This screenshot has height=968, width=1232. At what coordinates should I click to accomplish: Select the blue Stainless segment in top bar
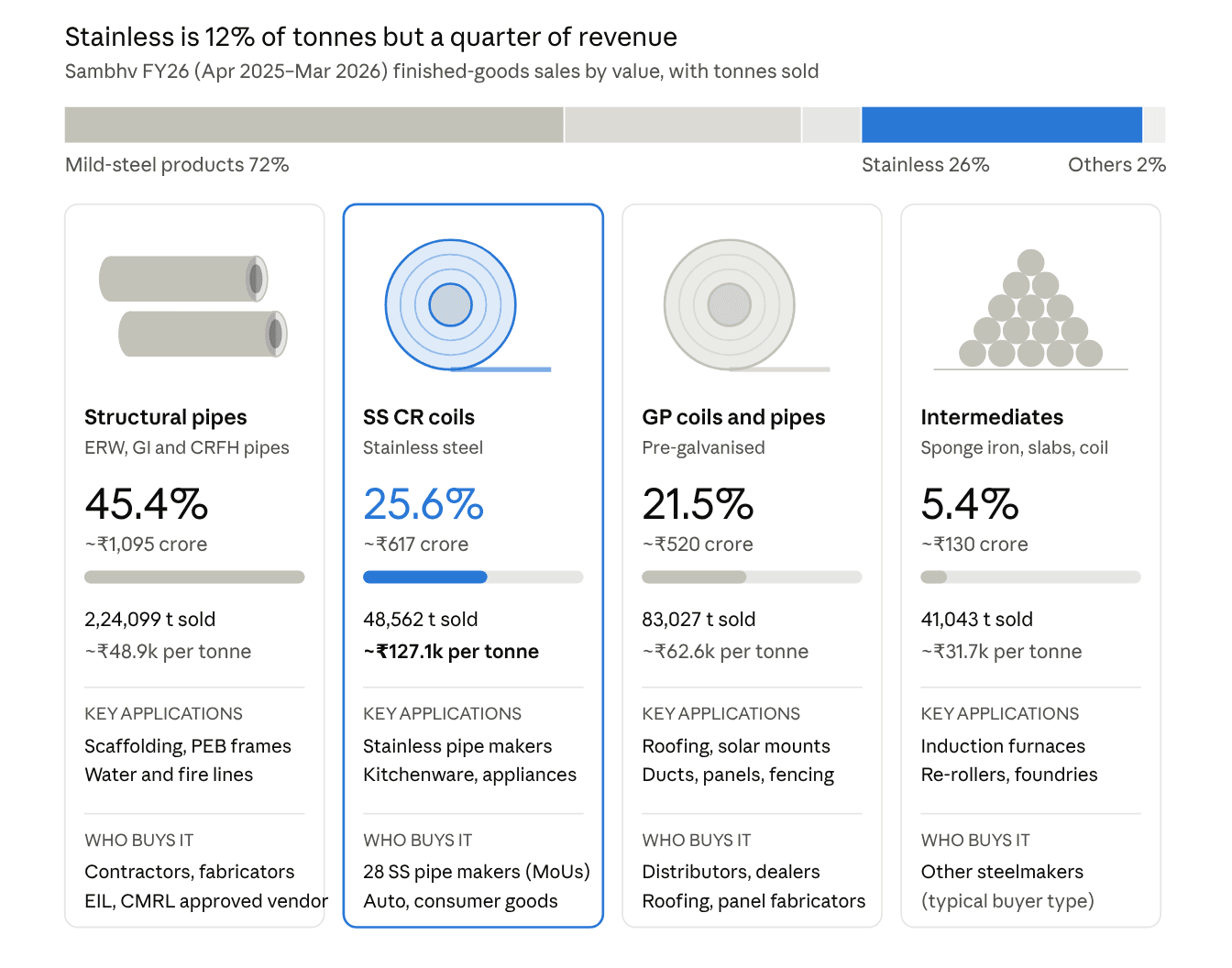1002,125
